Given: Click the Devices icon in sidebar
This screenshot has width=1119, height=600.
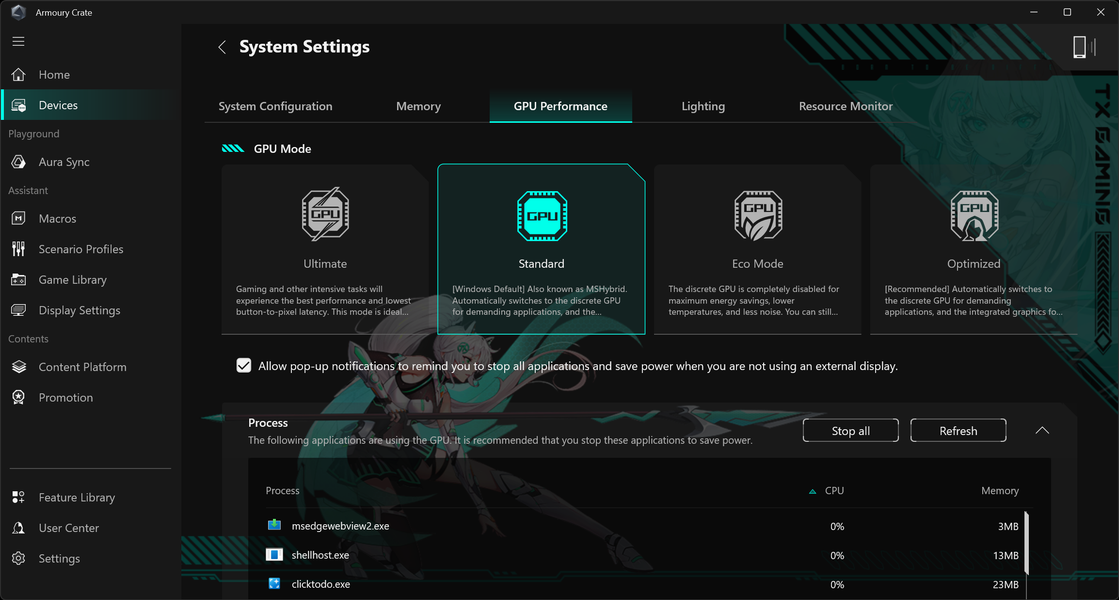Looking at the screenshot, I should (x=19, y=105).
